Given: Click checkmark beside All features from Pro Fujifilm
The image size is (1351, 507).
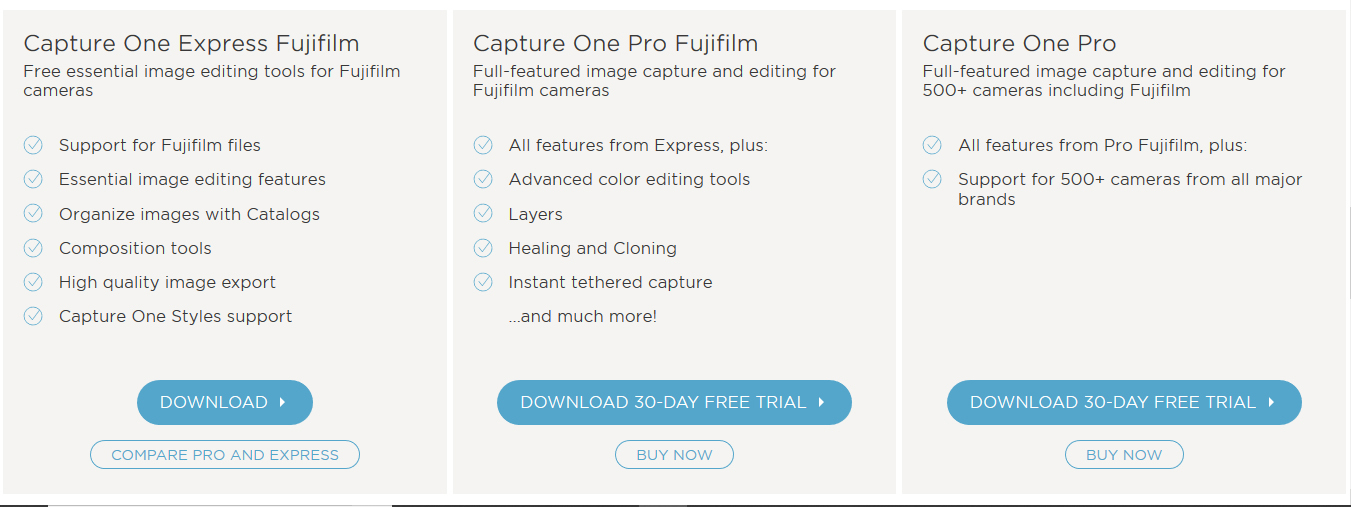Looking at the screenshot, I should point(932,146).
